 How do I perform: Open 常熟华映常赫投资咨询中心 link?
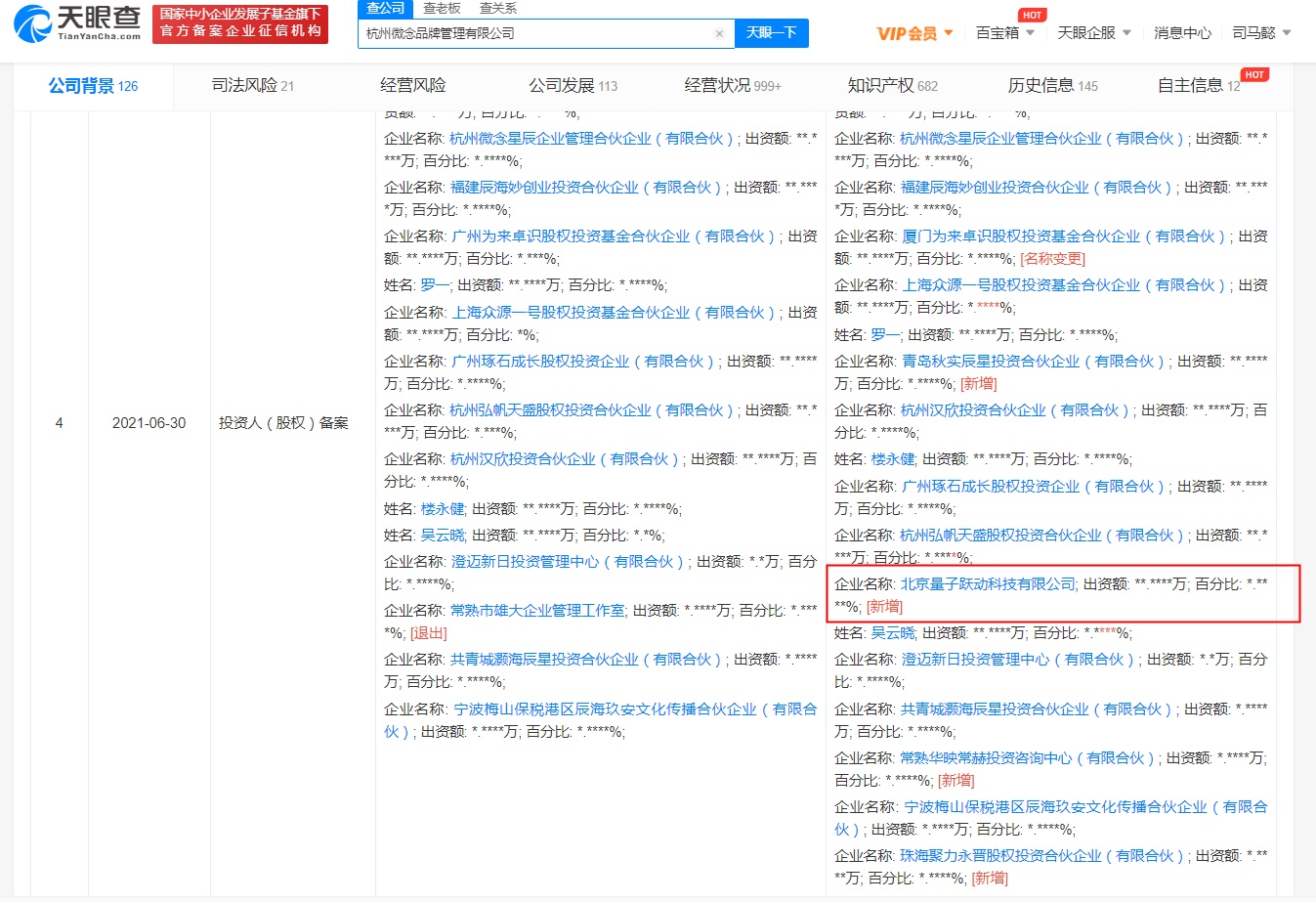1028,758
